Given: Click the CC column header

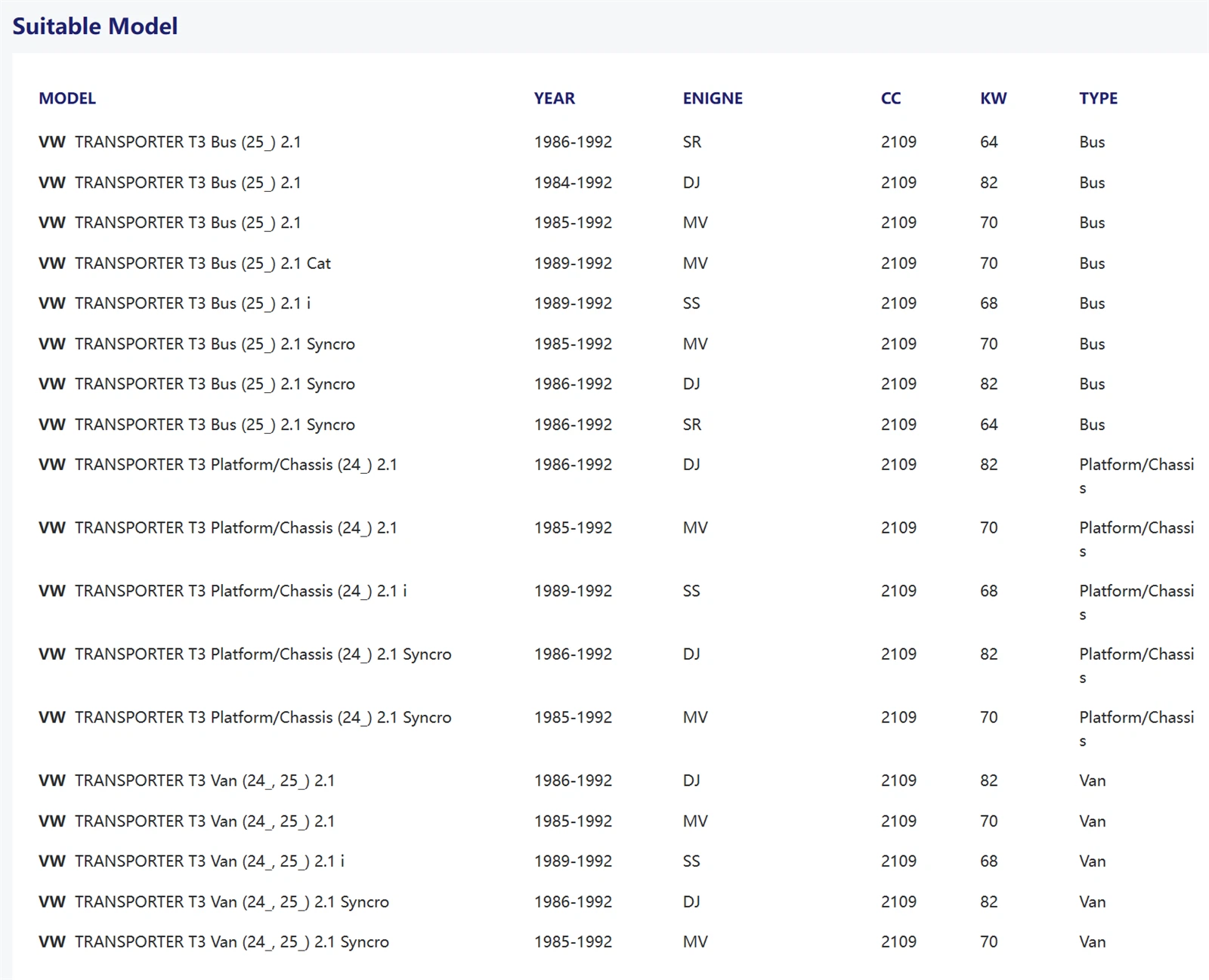Looking at the screenshot, I should [891, 98].
